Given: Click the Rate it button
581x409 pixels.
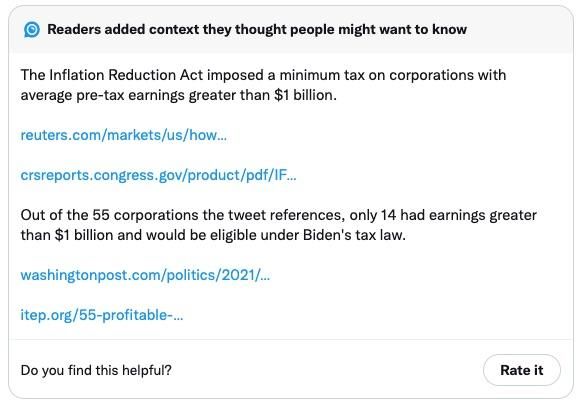Looking at the screenshot, I should click(522, 370).
